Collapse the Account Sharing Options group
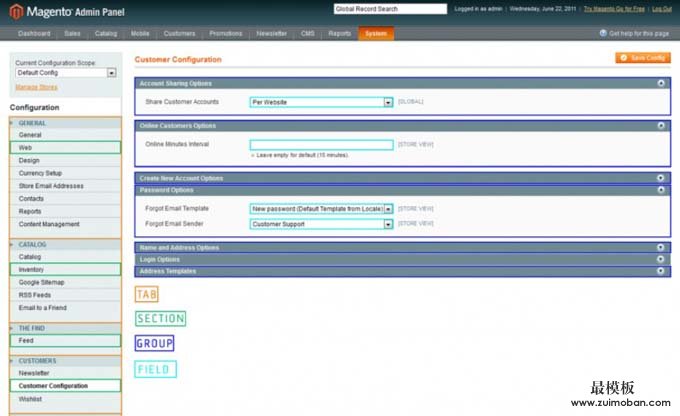Viewport: 680px width, 416px height. click(x=660, y=83)
